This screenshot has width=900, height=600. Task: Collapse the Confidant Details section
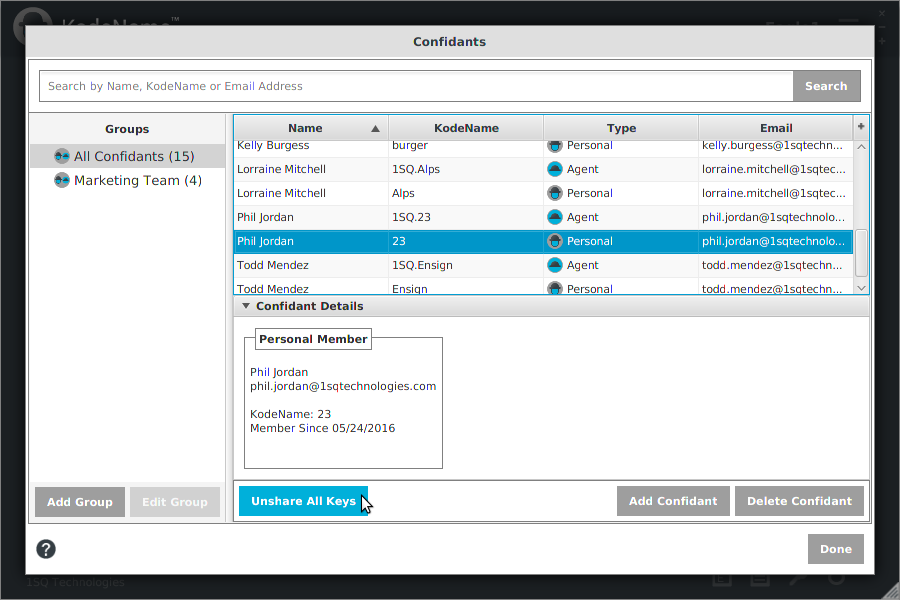246,306
